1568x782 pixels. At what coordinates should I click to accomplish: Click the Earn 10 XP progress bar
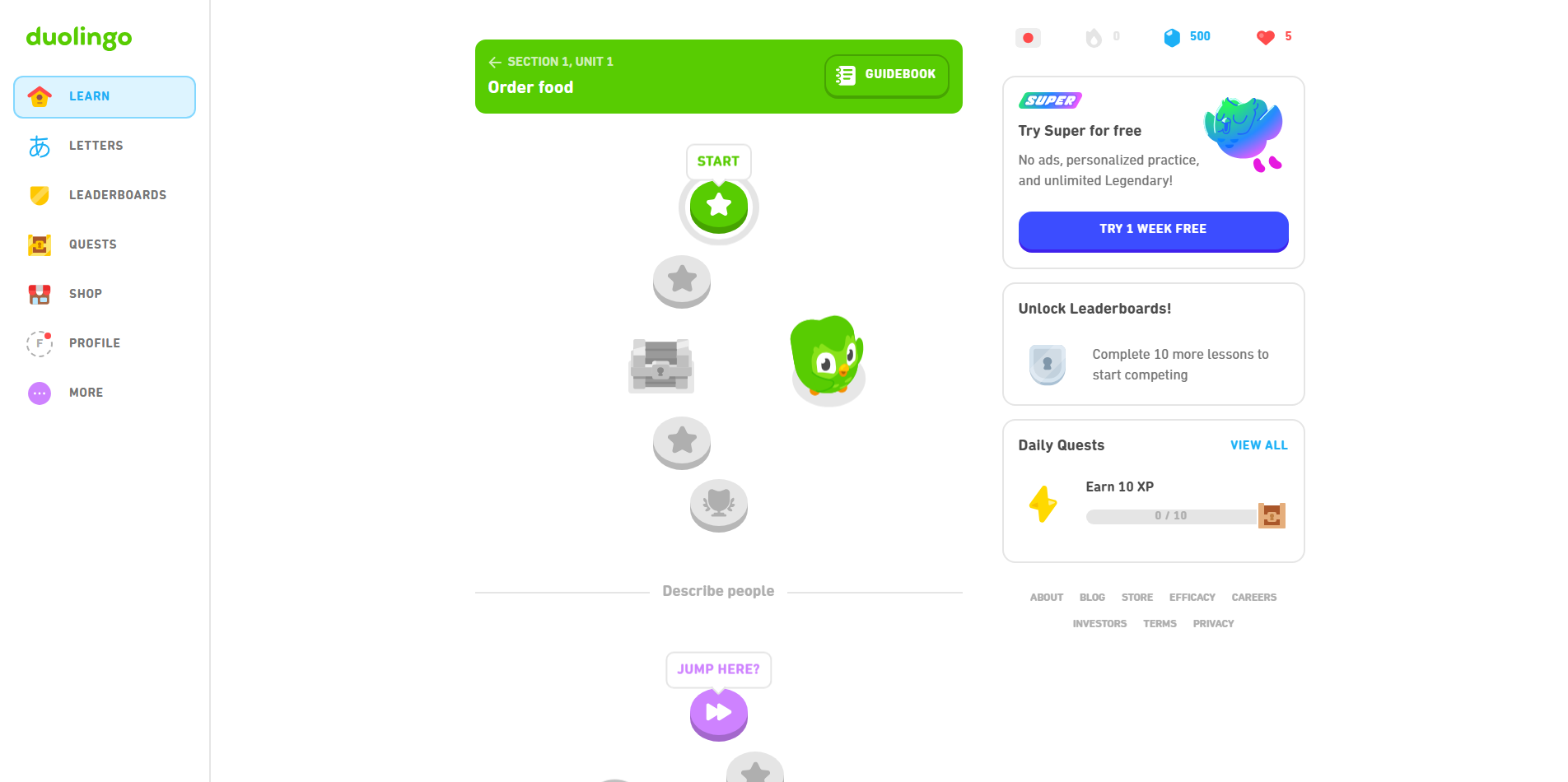[x=1170, y=515]
